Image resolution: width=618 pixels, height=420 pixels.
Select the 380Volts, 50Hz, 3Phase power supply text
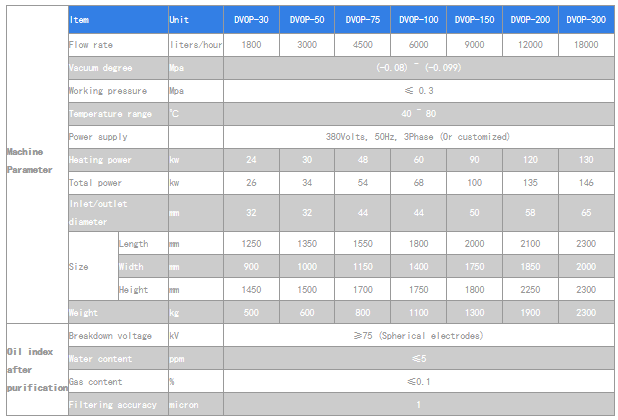point(418,136)
